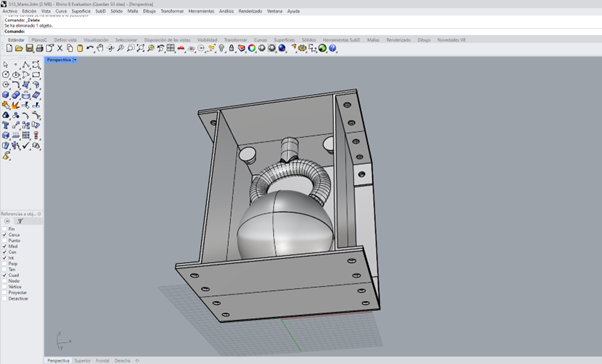The height and width of the screenshot is (364, 602).
Task: Switch to the Superior viewport tab
Action: [82, 361]
